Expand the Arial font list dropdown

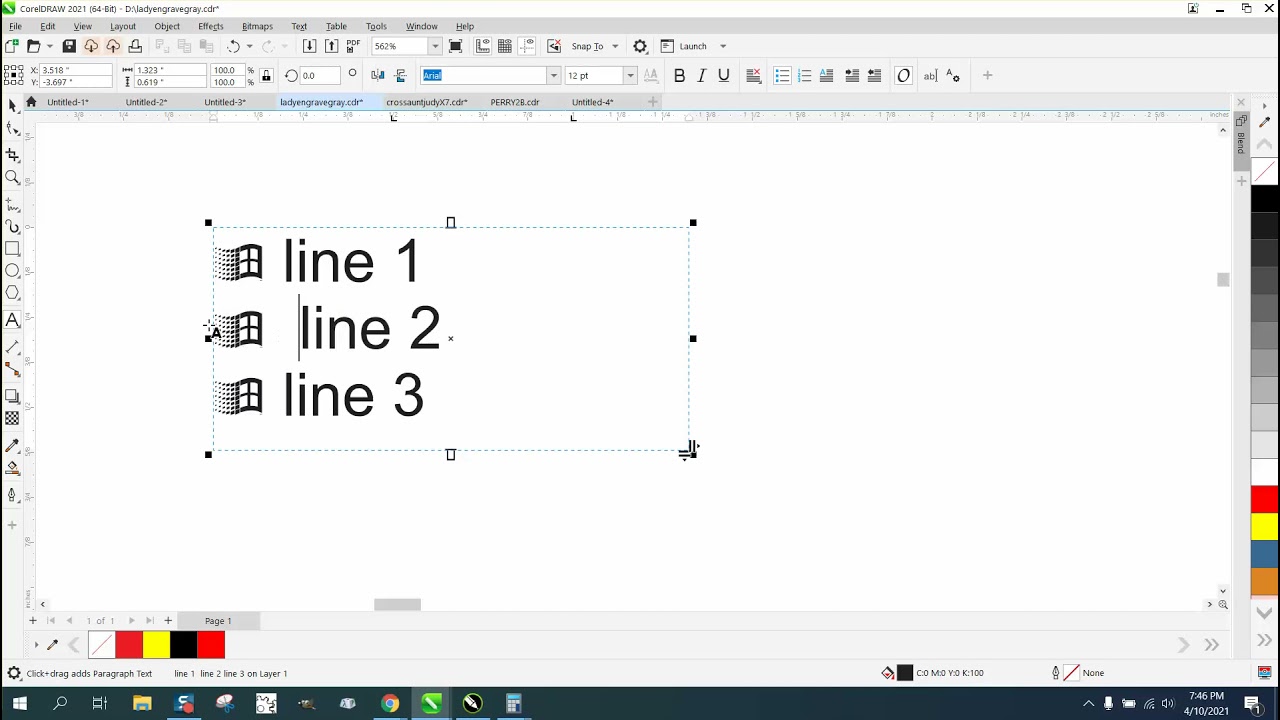point(553,76)
